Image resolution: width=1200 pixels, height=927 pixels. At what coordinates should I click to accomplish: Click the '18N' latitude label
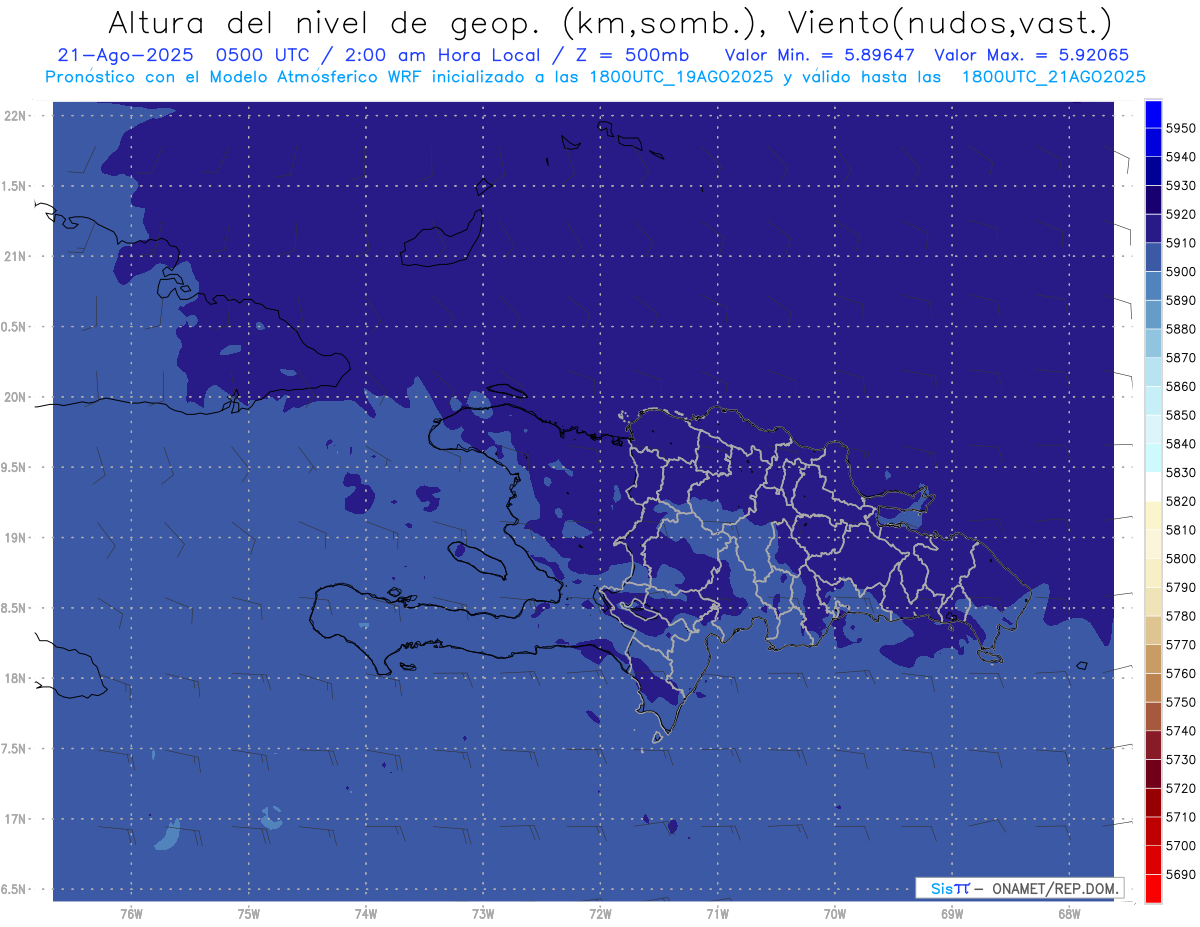[x=14, y=679]
